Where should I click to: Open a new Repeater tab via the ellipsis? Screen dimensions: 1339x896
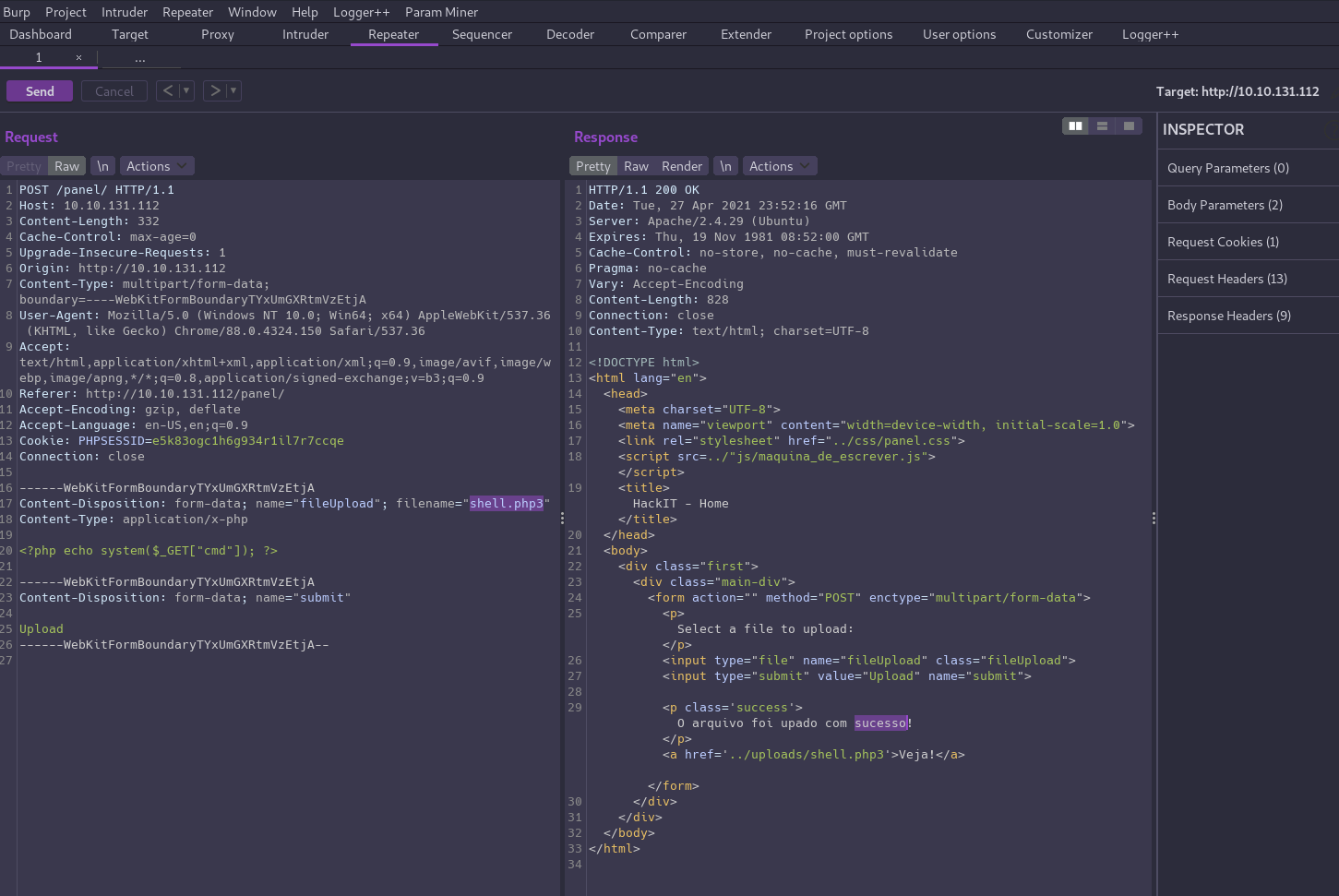[x=139, y=58]
